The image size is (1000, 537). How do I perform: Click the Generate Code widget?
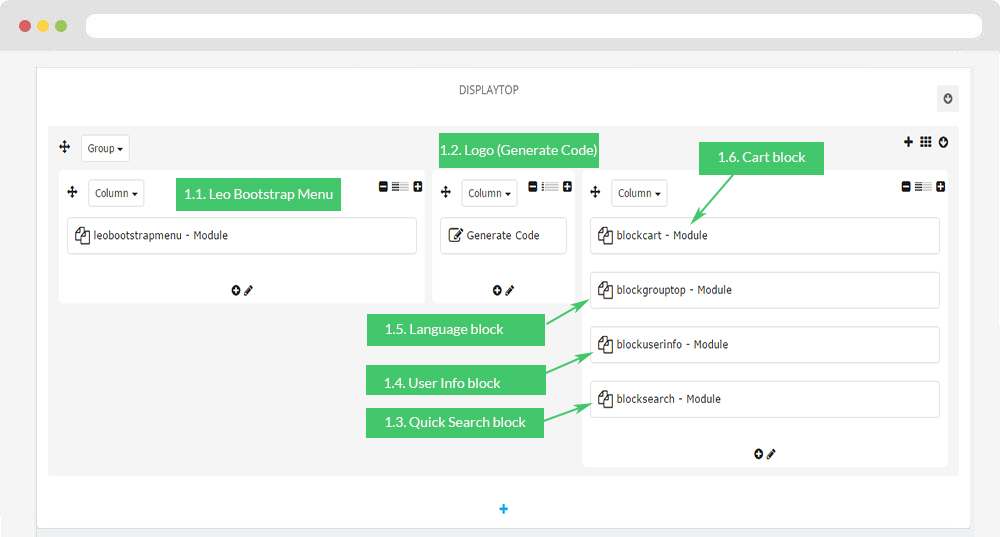503,236
